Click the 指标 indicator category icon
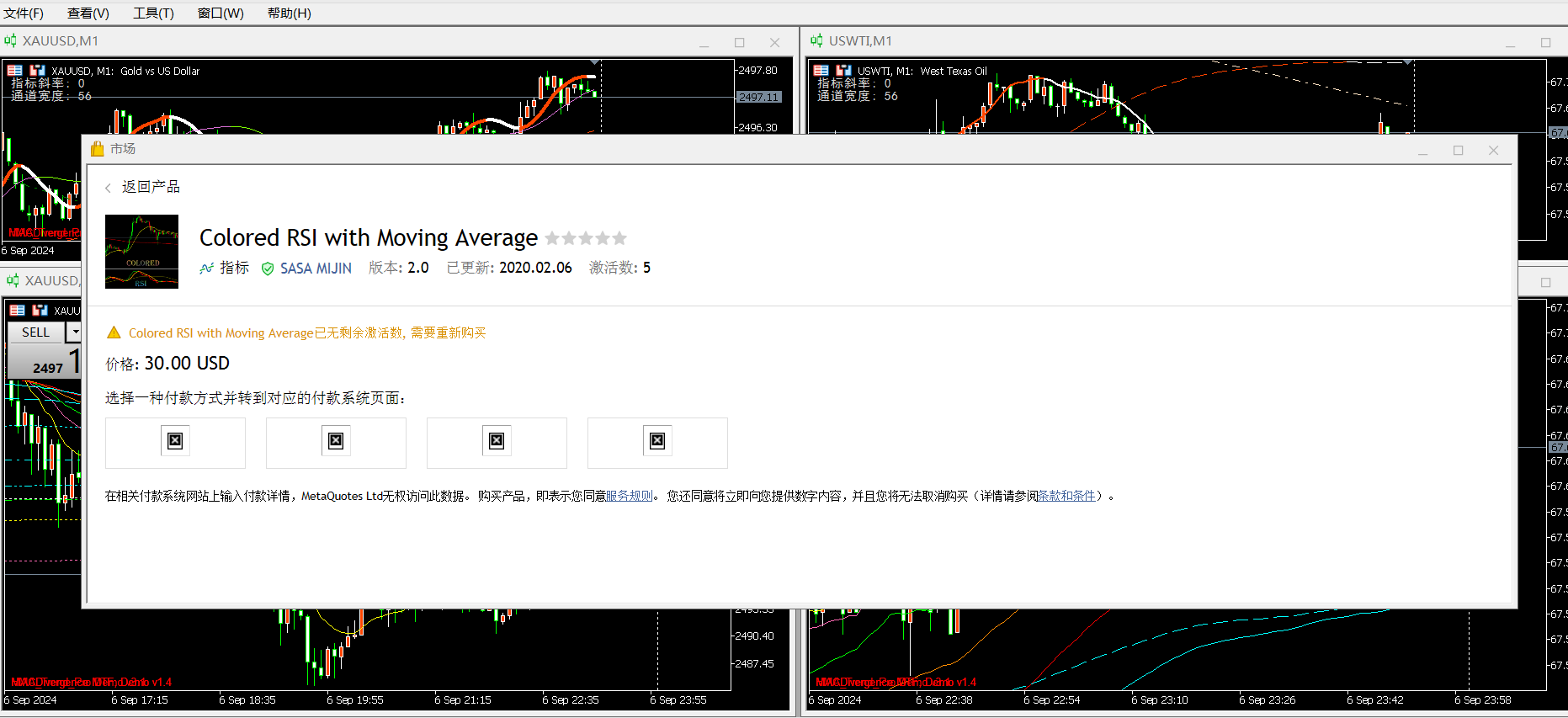This screenshot has width=1568, height=718. pos(206,269)
